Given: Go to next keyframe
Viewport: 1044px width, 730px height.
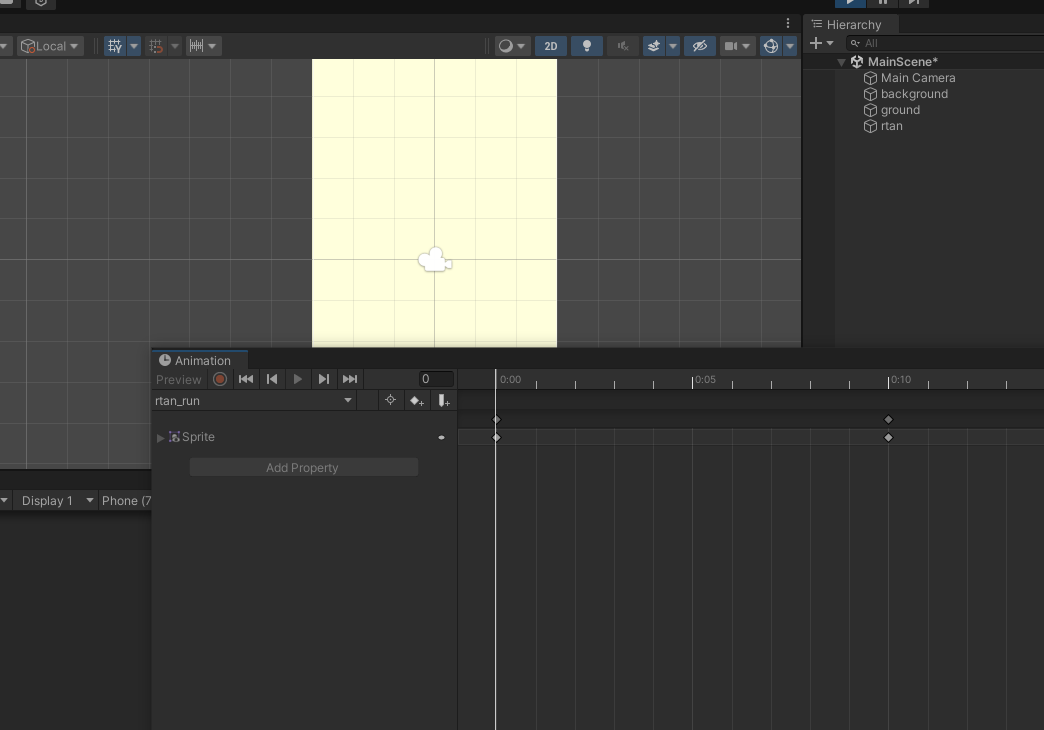Looking at the screenshot, I should [324, 379].
